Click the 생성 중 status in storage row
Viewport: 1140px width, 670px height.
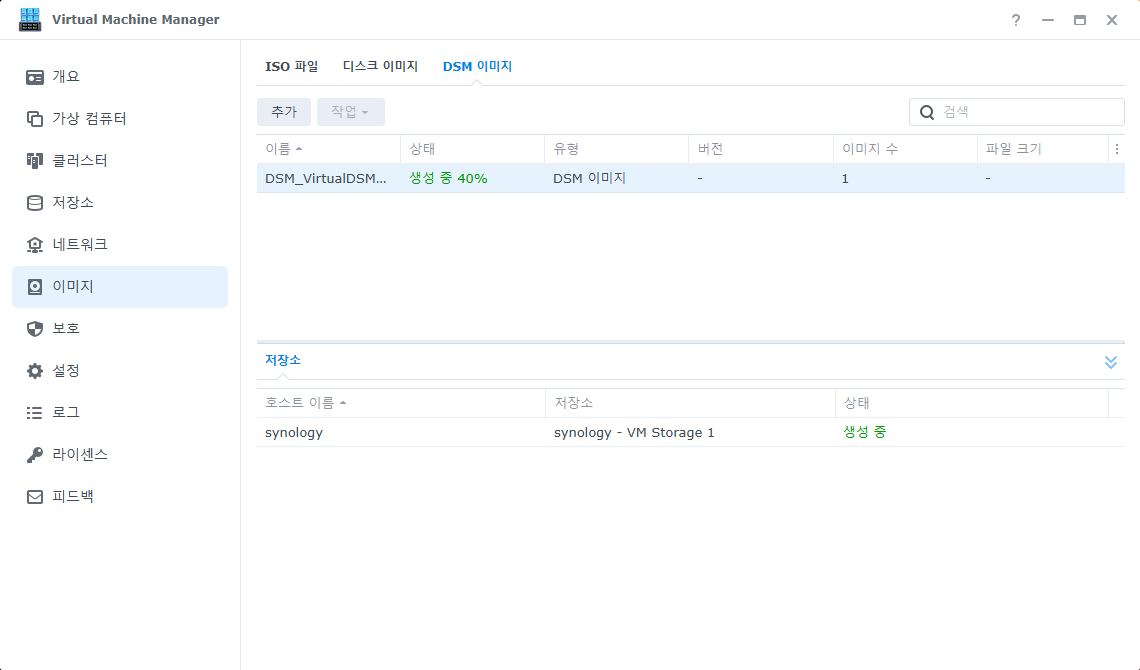[864, 432]
